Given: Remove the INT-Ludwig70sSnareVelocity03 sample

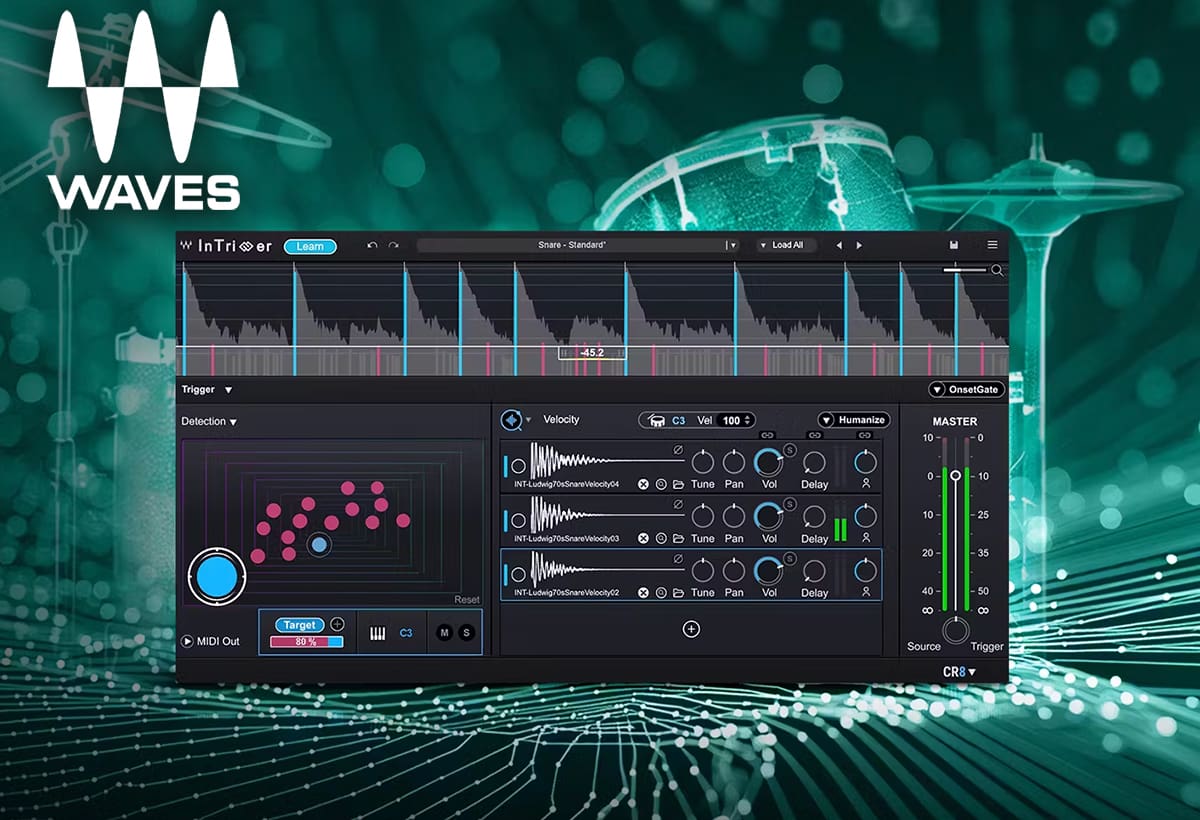Looking at the screenshot, I should (x=643, y=538).
